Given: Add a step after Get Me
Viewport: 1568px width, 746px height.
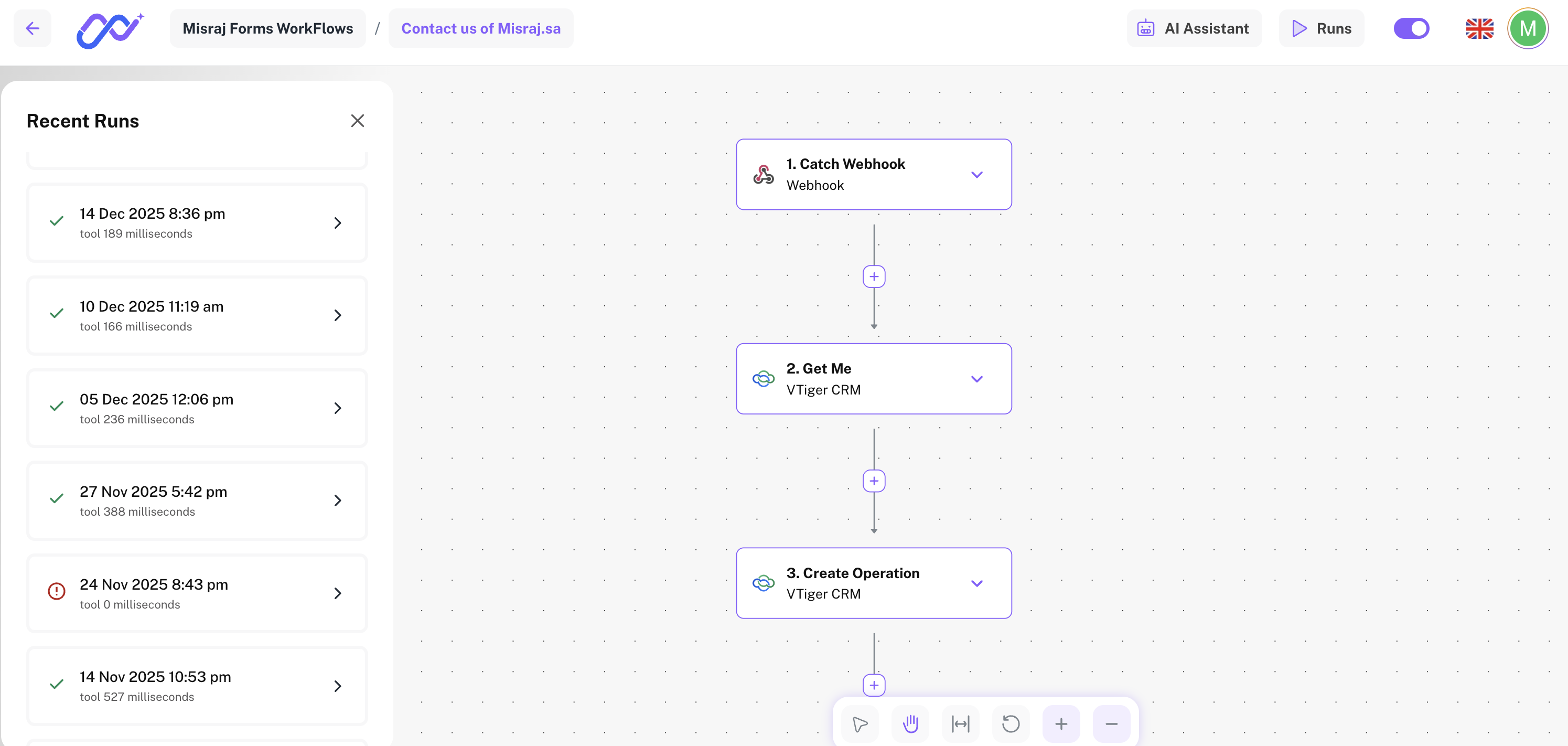Looking at the screenshot, I should pos(874,481).
